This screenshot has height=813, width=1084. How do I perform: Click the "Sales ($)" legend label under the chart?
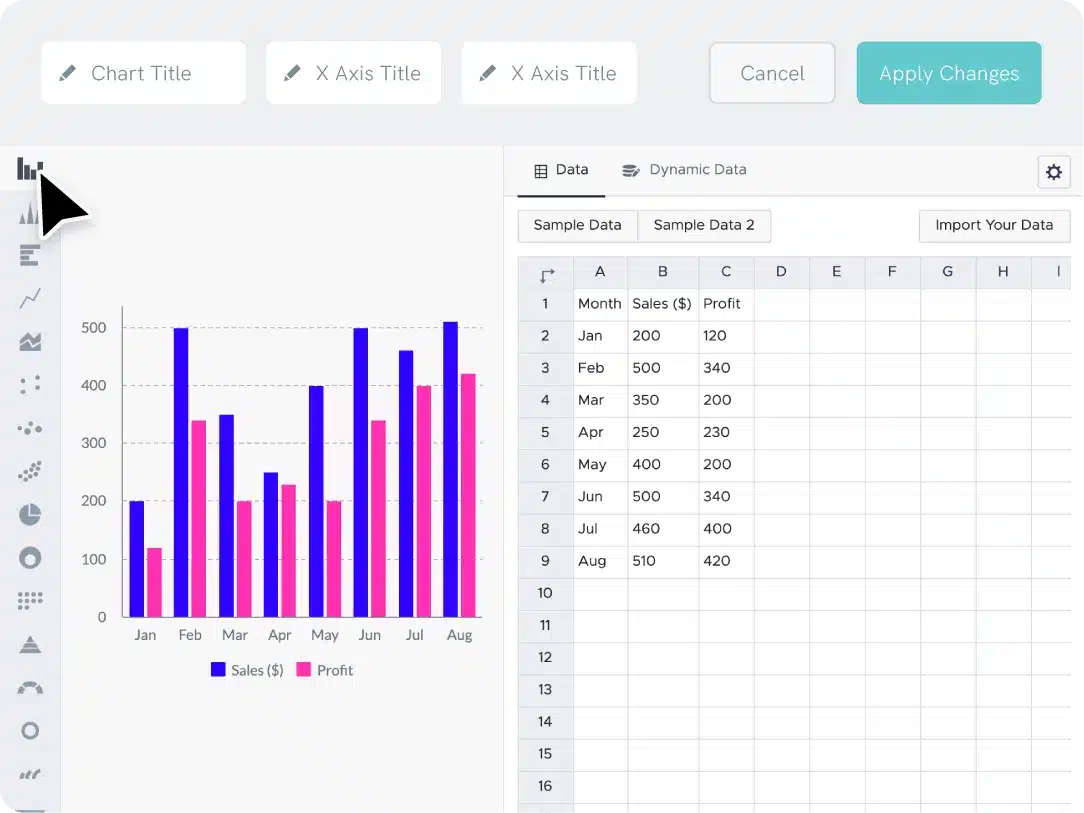[x=257, y=670]
